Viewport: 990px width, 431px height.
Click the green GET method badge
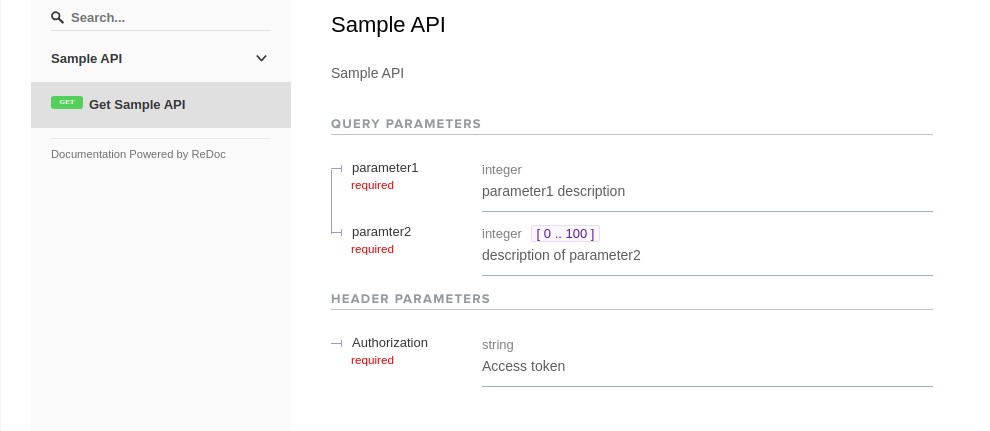pos(67,102)
